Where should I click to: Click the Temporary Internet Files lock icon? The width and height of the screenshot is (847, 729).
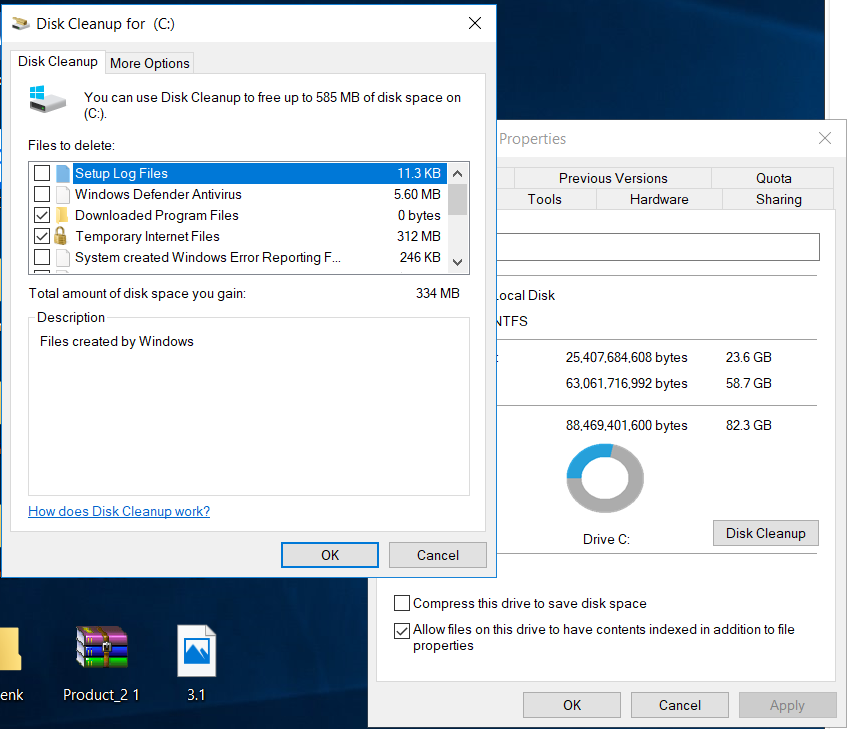[x=60, y=236]
